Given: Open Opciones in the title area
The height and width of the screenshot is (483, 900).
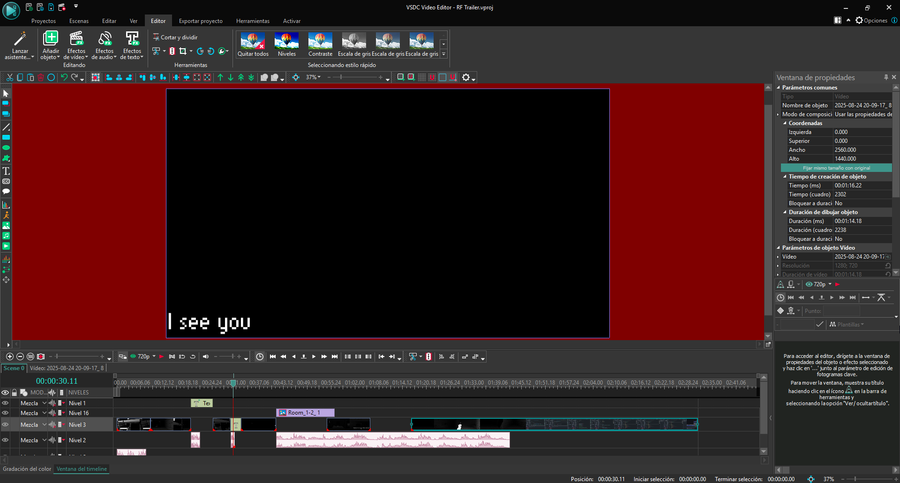Looking at the screenshot, I should [x=871, y=21].
